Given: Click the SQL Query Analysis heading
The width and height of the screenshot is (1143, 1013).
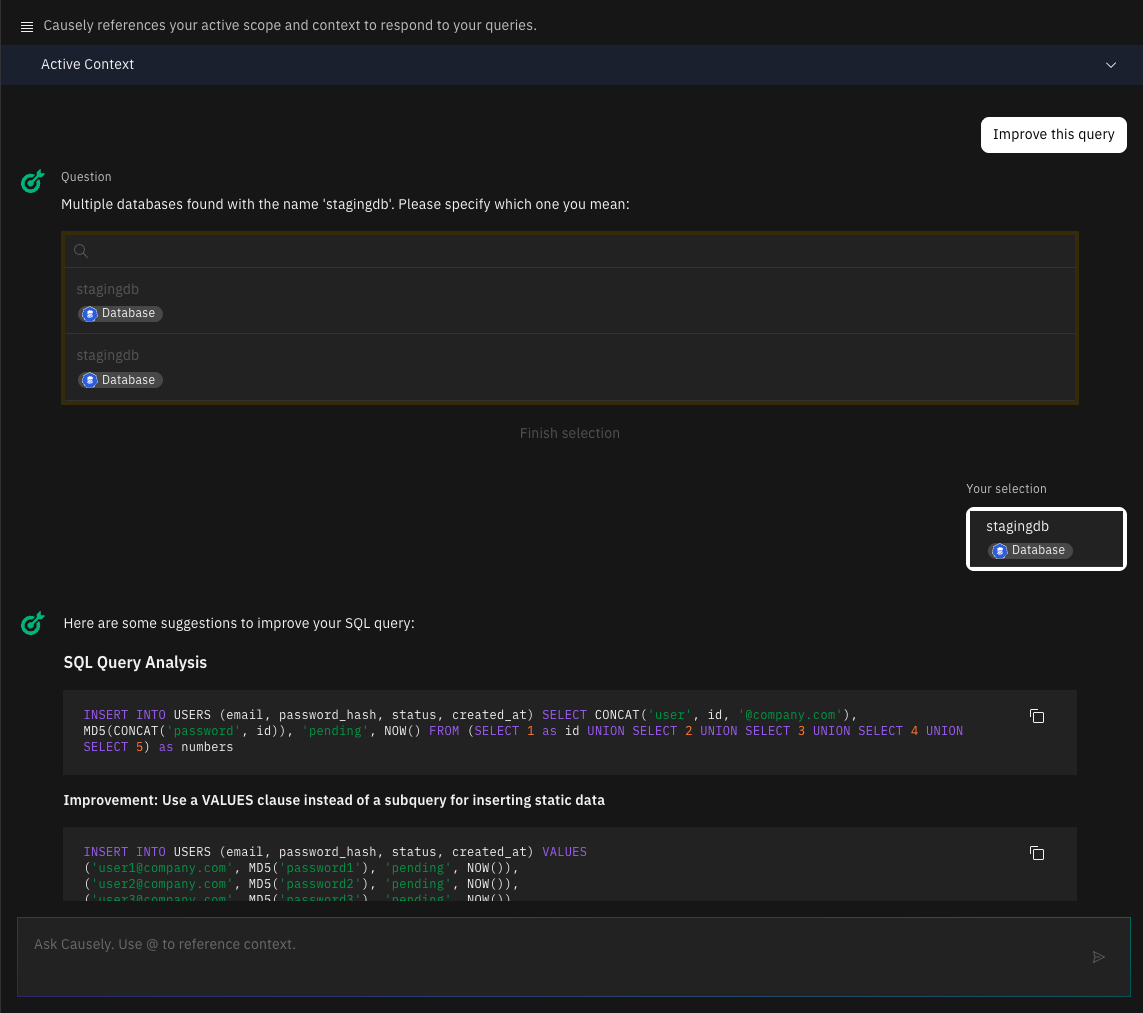Looking at the screenshot, I should click(x=135, y=662).
